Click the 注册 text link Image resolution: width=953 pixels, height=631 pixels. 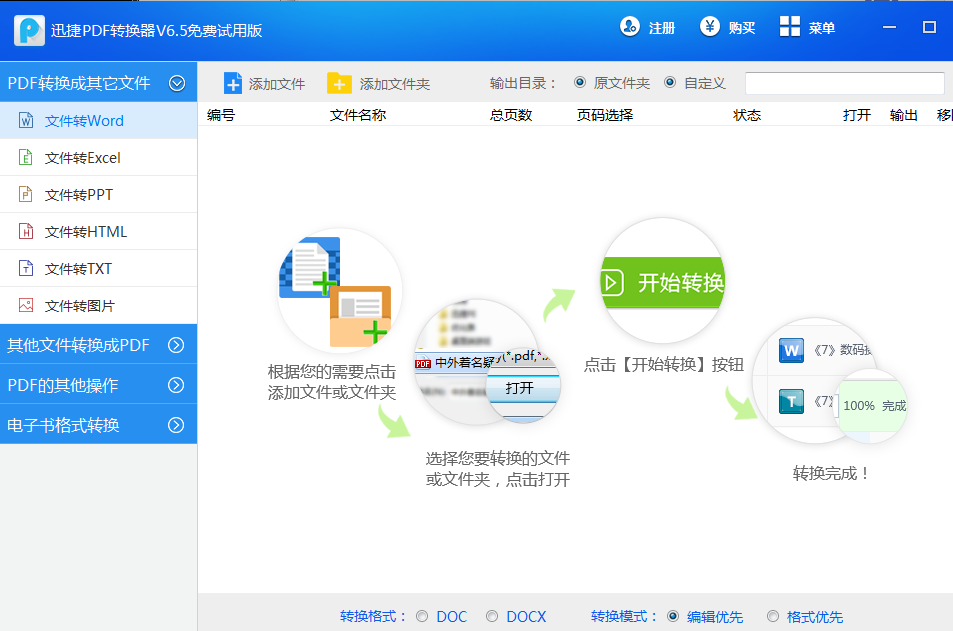click(x=662, y=28)
